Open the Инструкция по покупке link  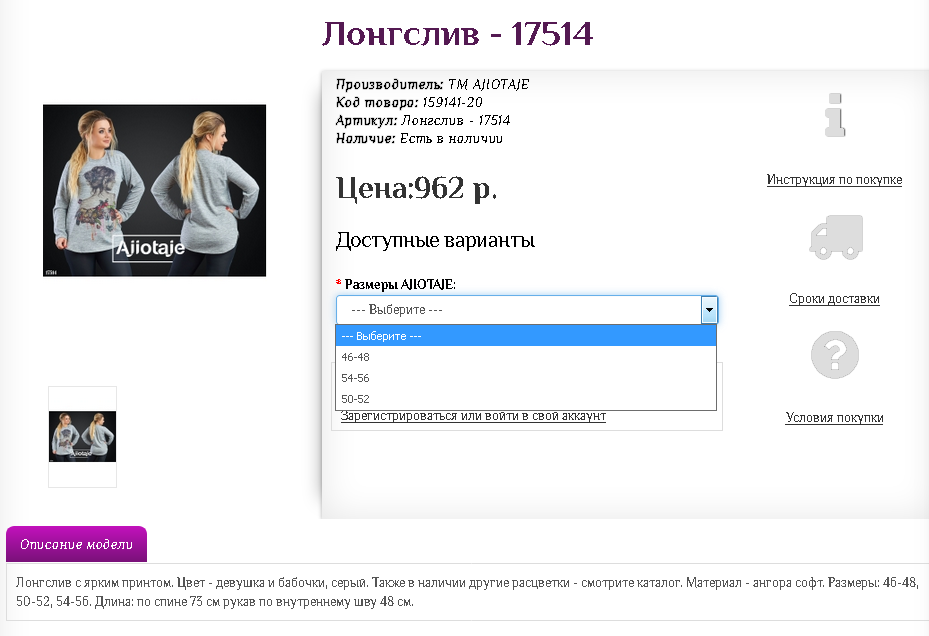[834, 180]
